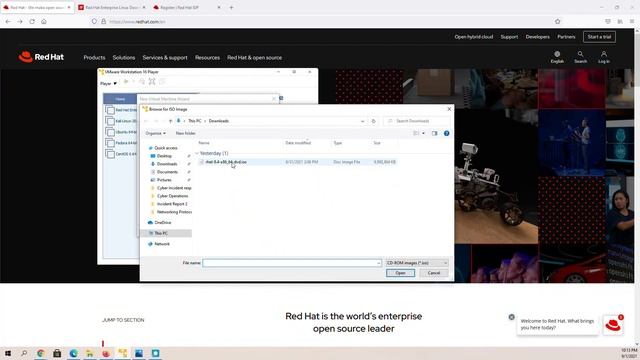Click the Developers link

tap(538, 37)
